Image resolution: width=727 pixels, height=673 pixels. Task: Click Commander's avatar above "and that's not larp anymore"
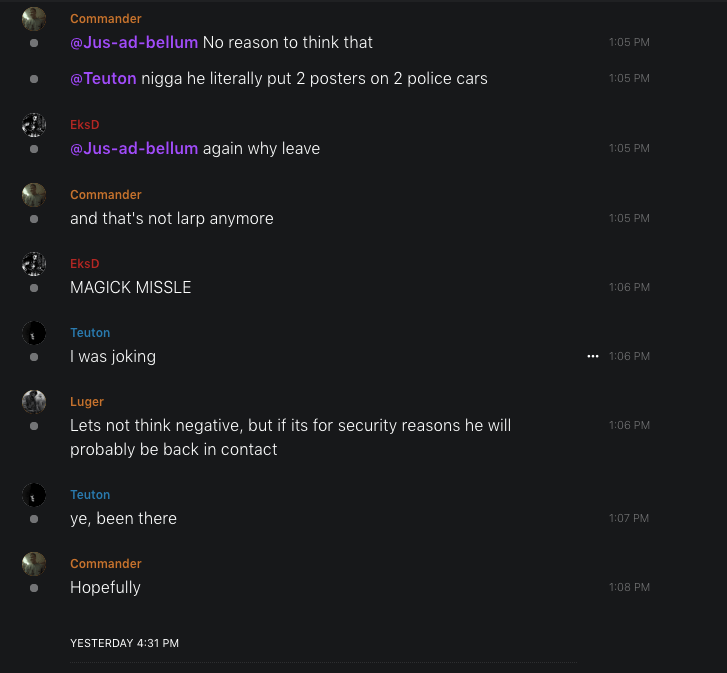(x=34, y=195)
